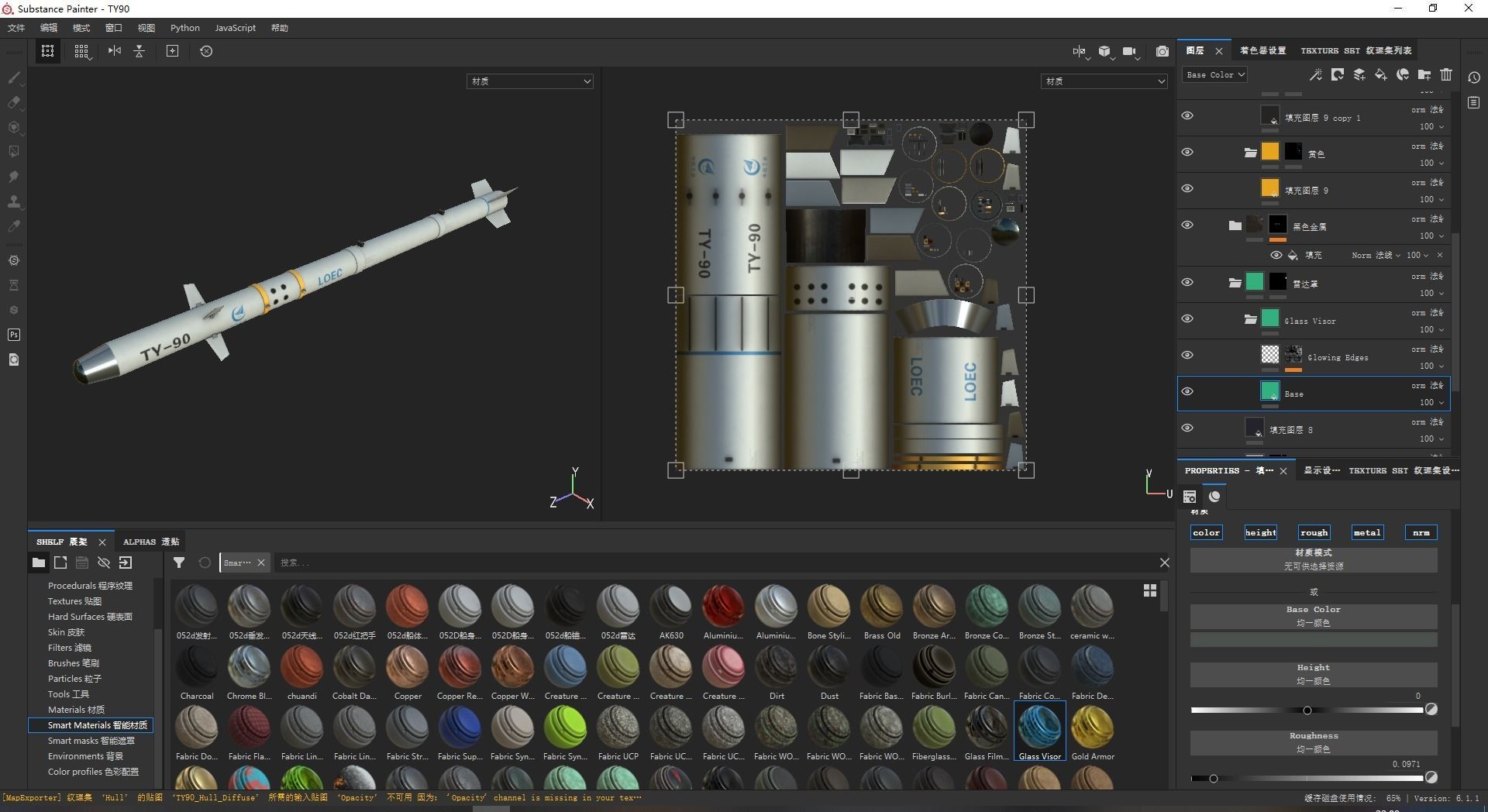Collapse the 黄色 folder
This screenshot has height=812, width=1488.
(x=1250, y=153)
